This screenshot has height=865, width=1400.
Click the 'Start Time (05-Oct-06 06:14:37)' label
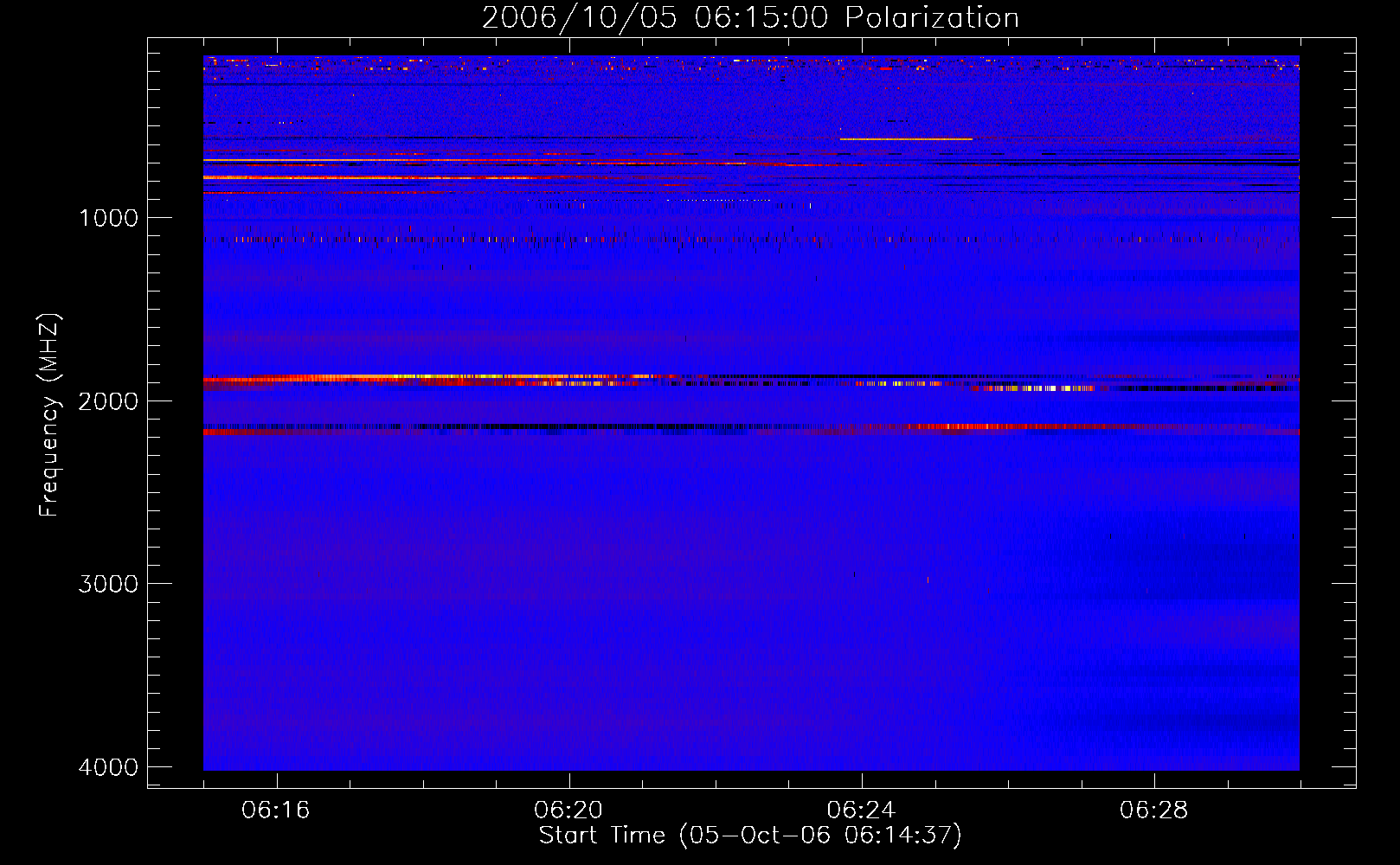[750, 836]
